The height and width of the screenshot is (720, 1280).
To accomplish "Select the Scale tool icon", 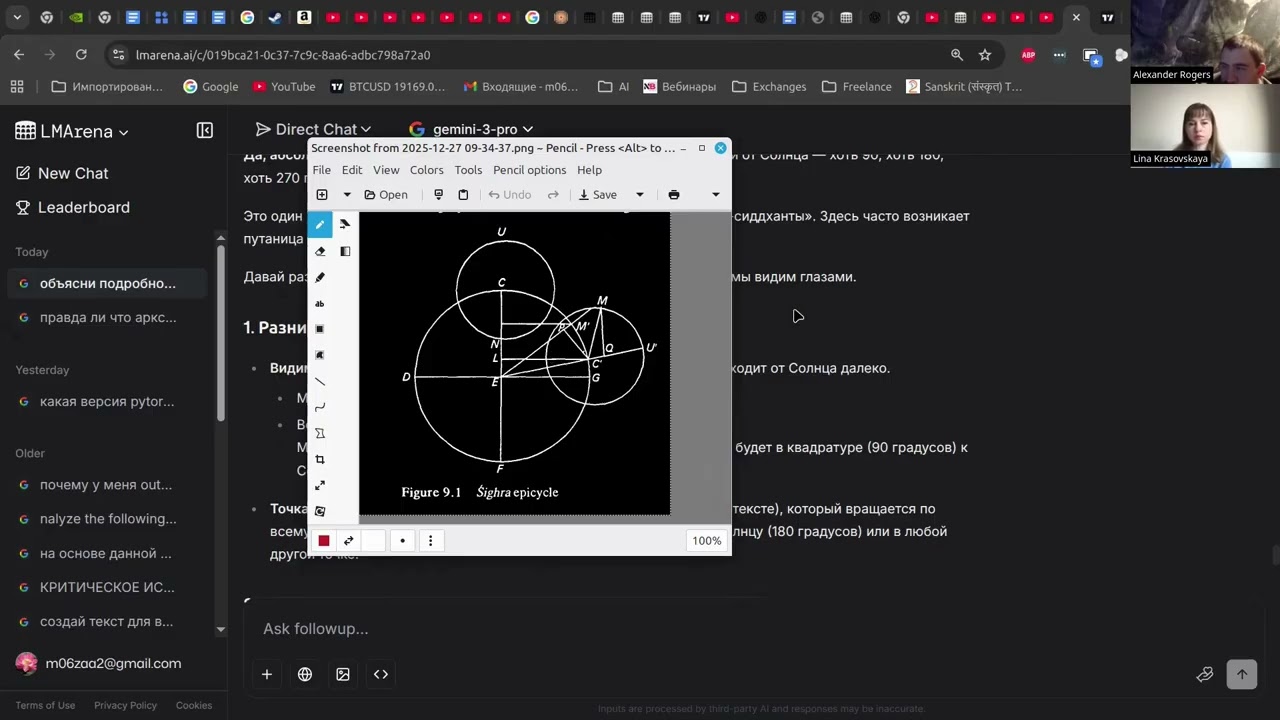I will (x=320, y=485).
